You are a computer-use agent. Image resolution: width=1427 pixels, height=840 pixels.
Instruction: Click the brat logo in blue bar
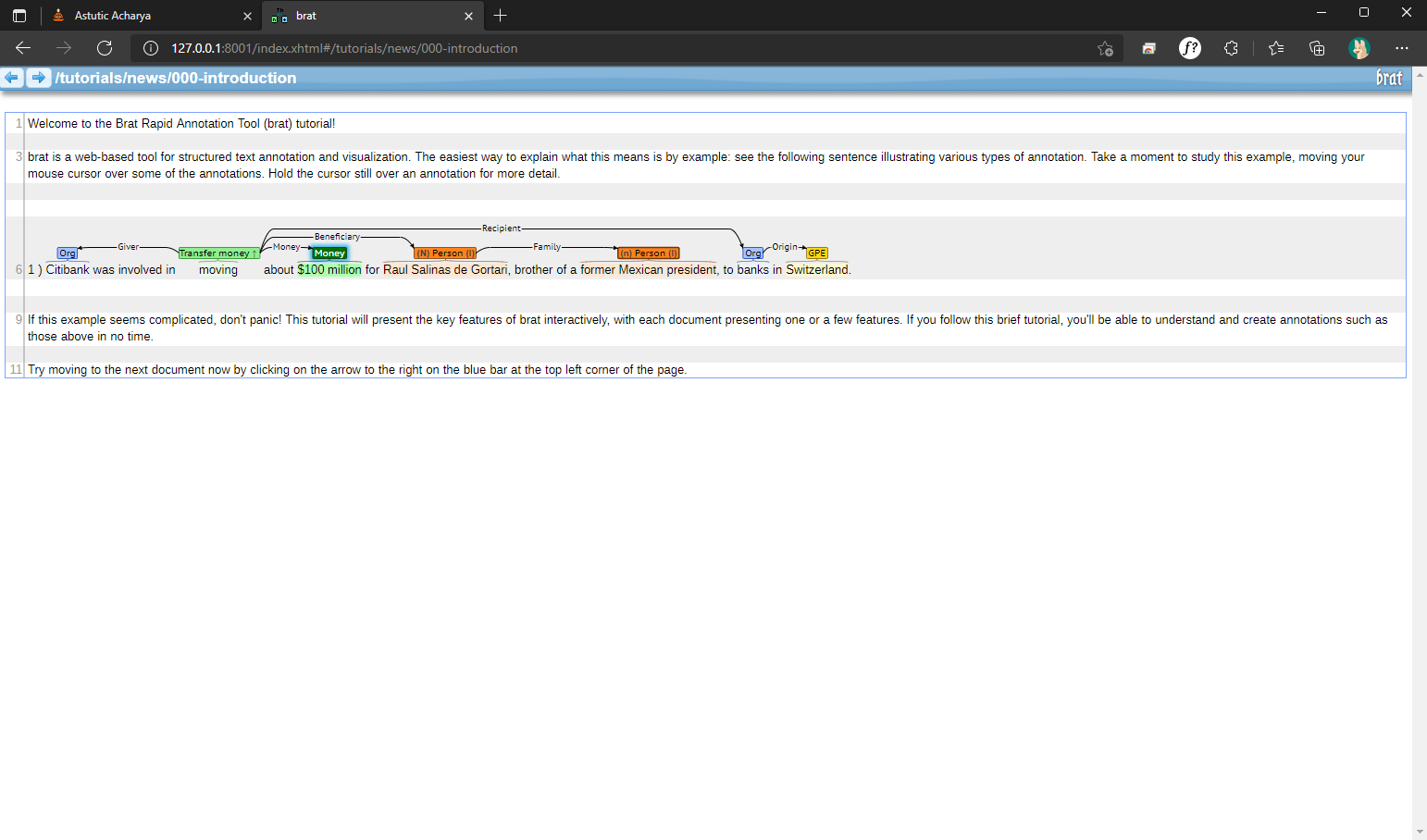pyautogui.click(x=1388, y=78)
